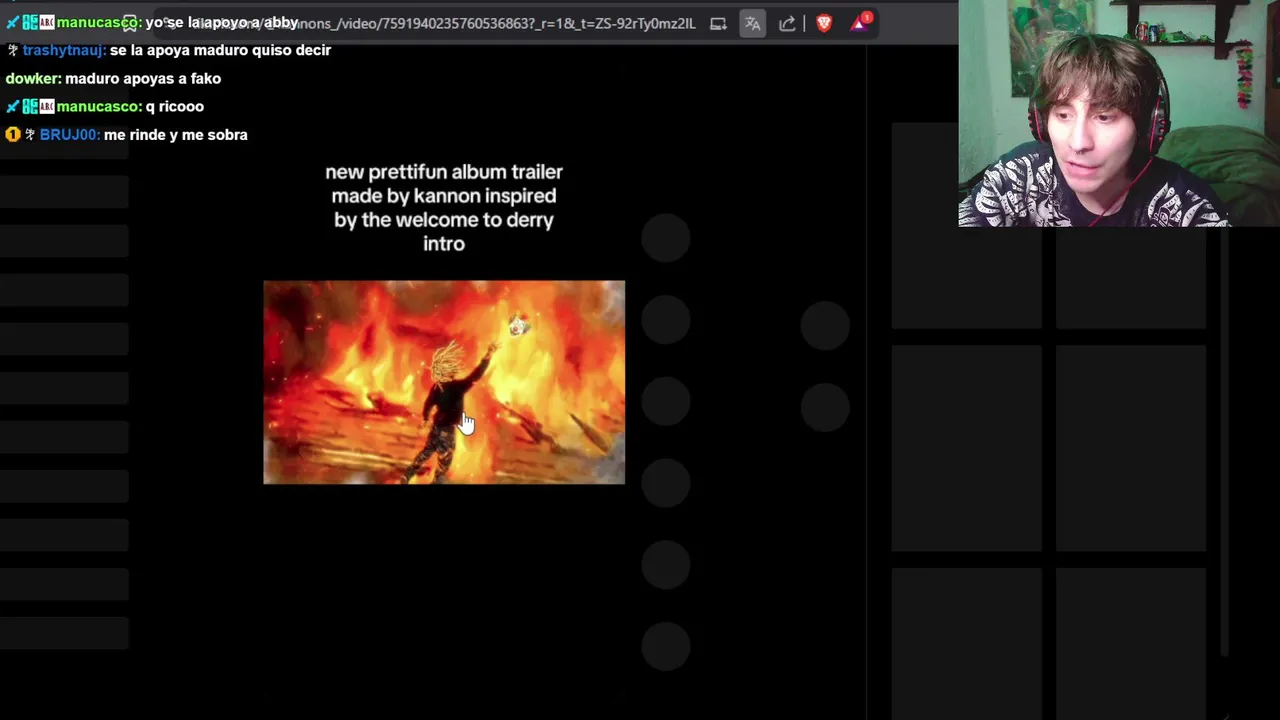The width and height of the screenshot is (1280, 720).
Task: Play the fire scene video
Action: 444,382
